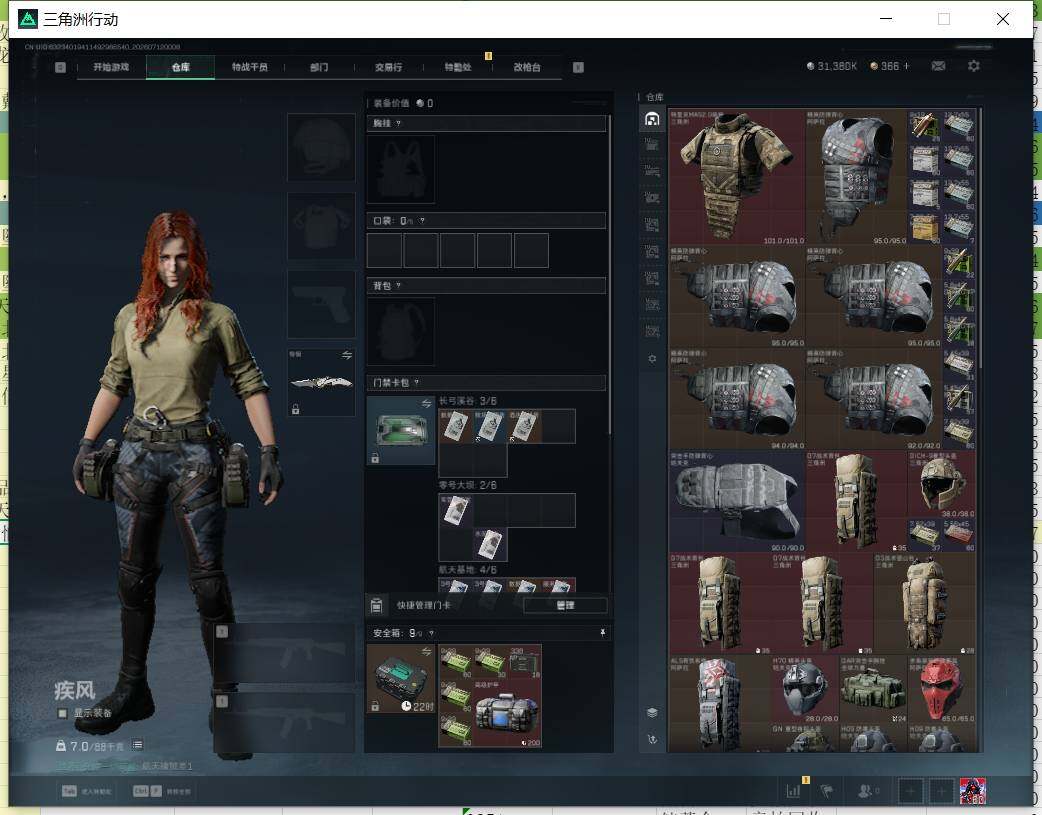Click the 背包 help question mark
Screen dimensions: 1042x815
398,286
